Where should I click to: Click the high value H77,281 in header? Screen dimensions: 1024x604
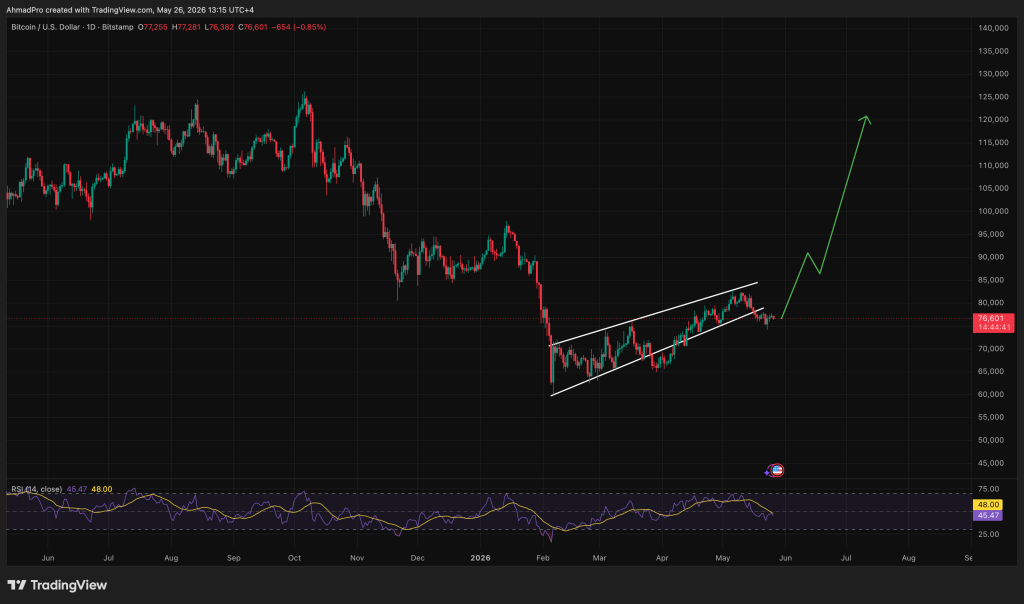pyautogui.click(x=186, y=27)
